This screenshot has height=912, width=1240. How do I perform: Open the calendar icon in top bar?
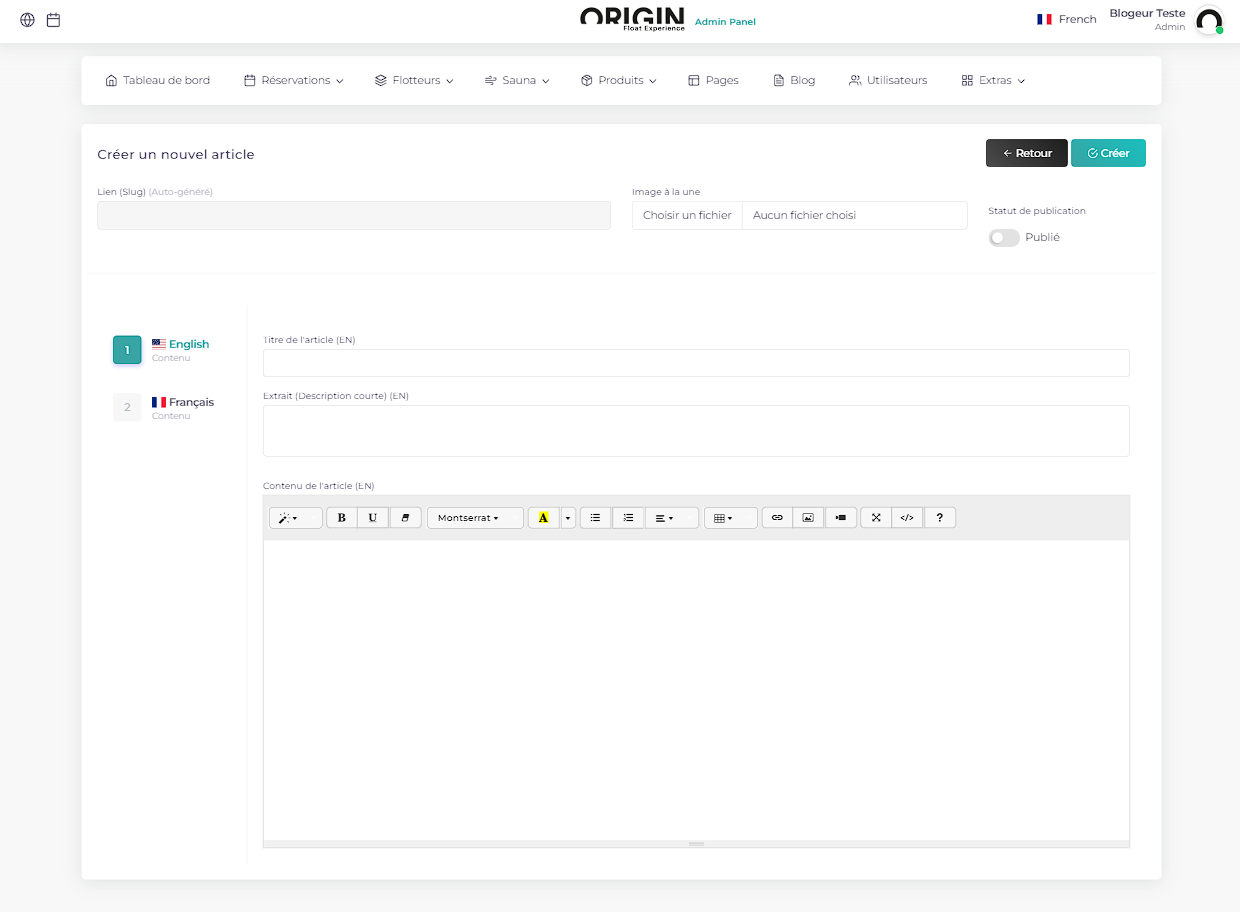point(54,20)
